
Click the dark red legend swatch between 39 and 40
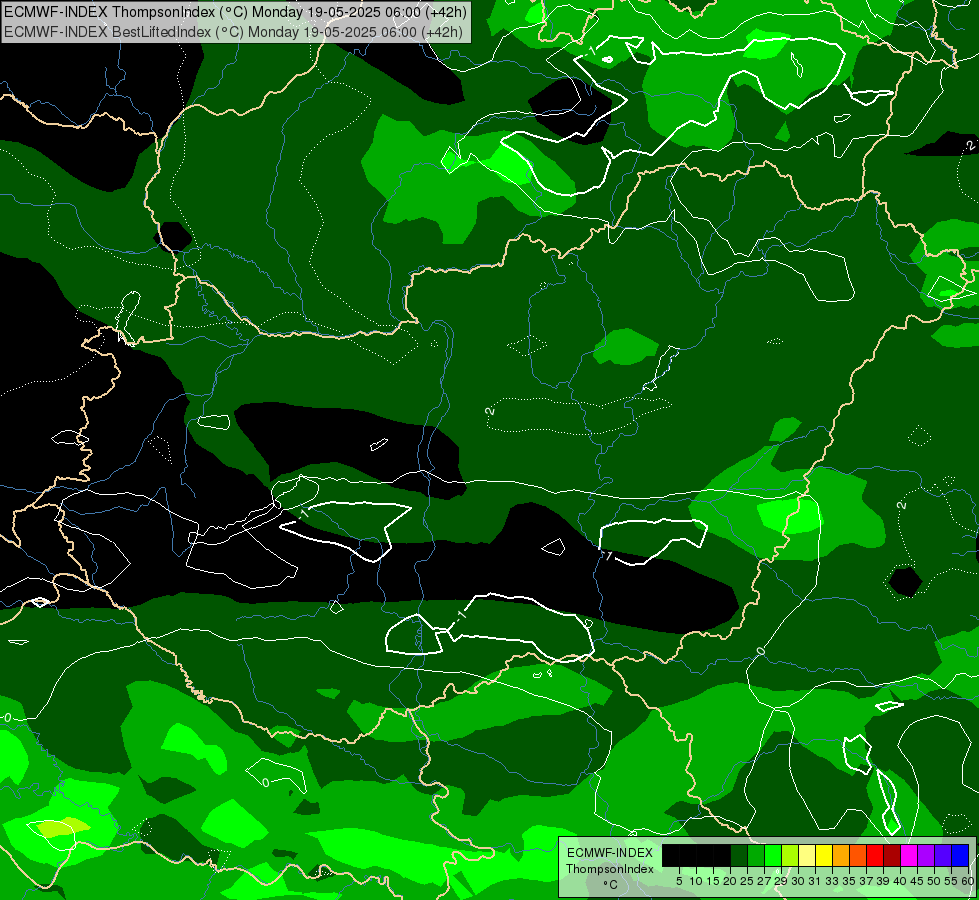(892, 855)
